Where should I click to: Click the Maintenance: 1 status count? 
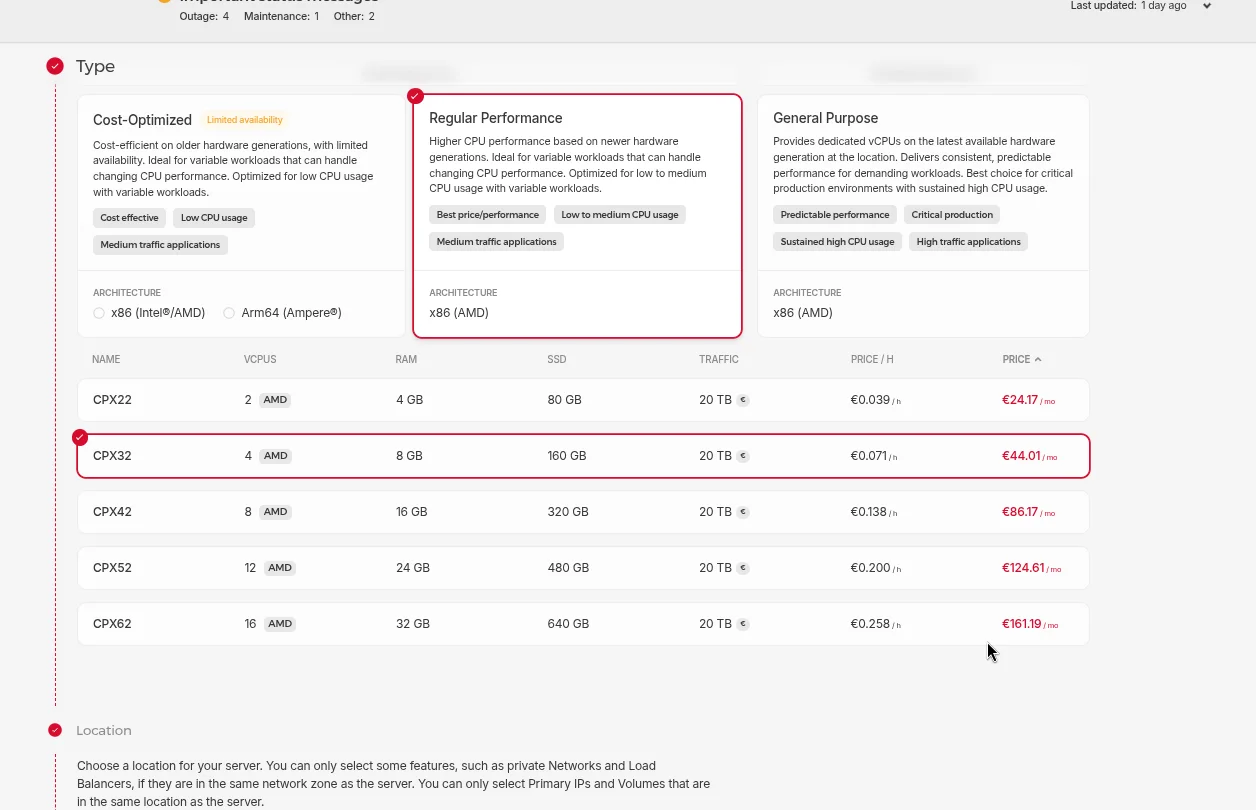tap(282, 17)
